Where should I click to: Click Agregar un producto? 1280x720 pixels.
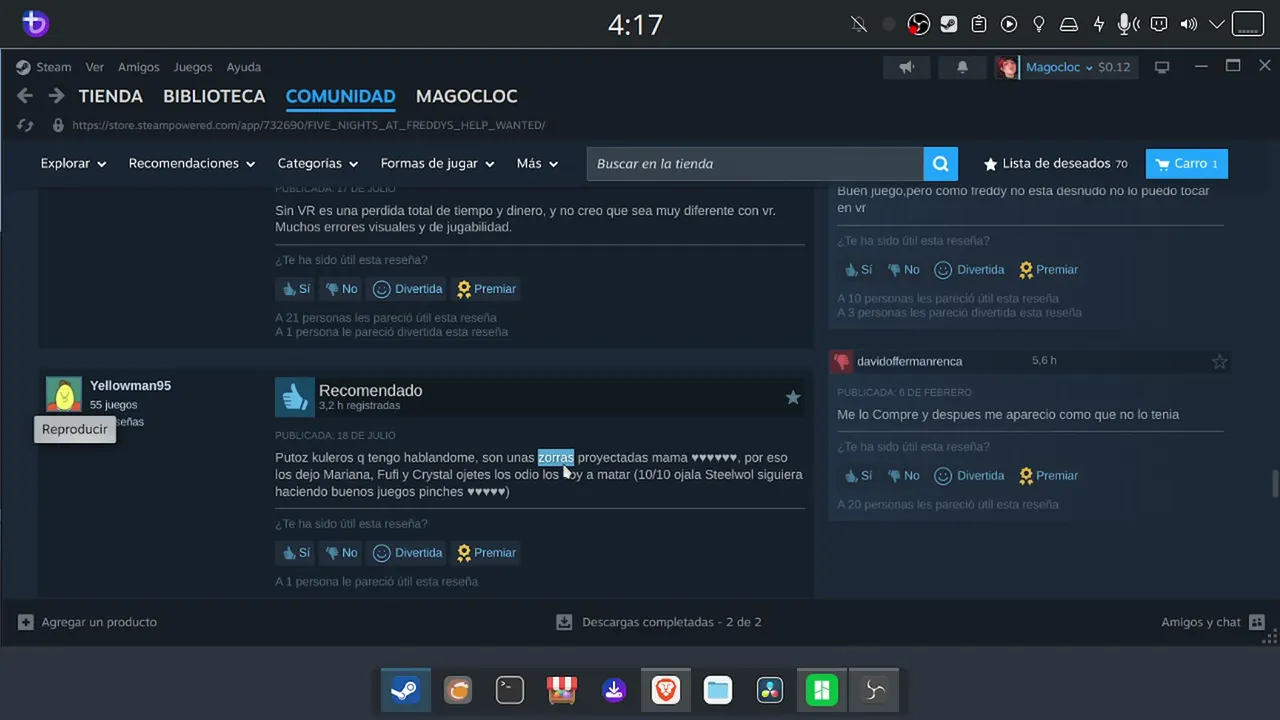[x=88, y=622]
